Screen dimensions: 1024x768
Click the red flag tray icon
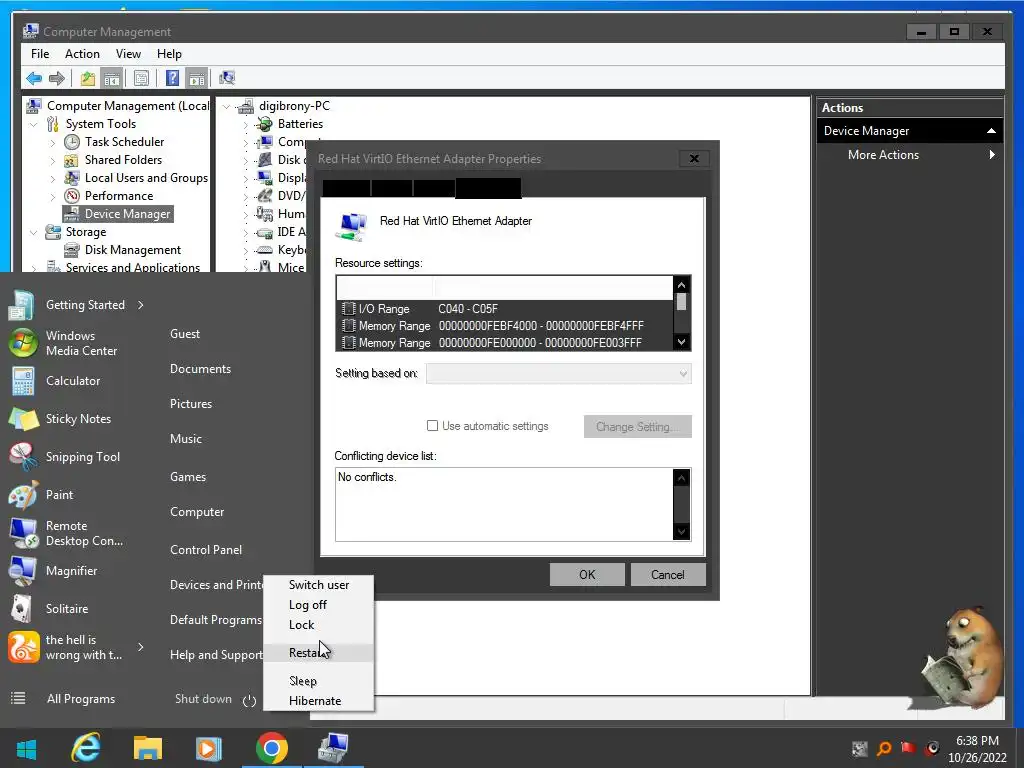908,748
